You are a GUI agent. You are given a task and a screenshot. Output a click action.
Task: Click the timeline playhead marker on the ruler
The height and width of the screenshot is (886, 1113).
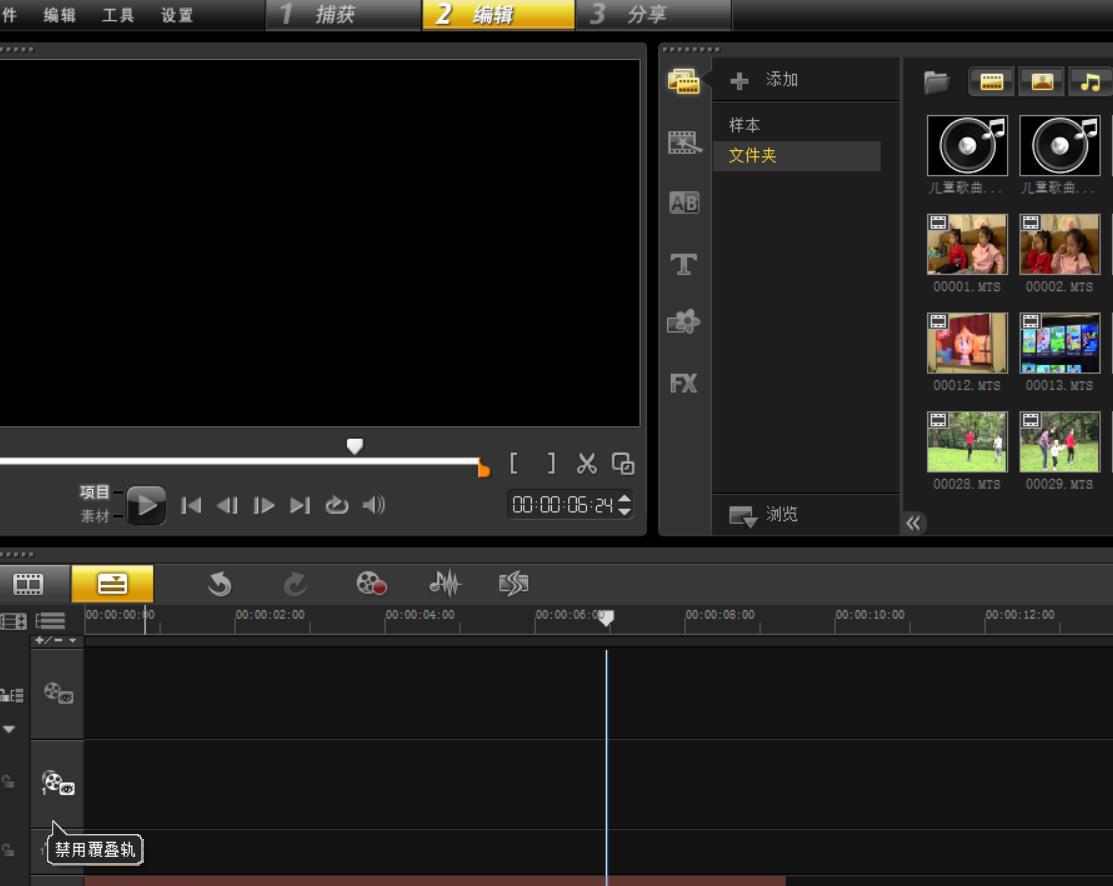point(606,618)
